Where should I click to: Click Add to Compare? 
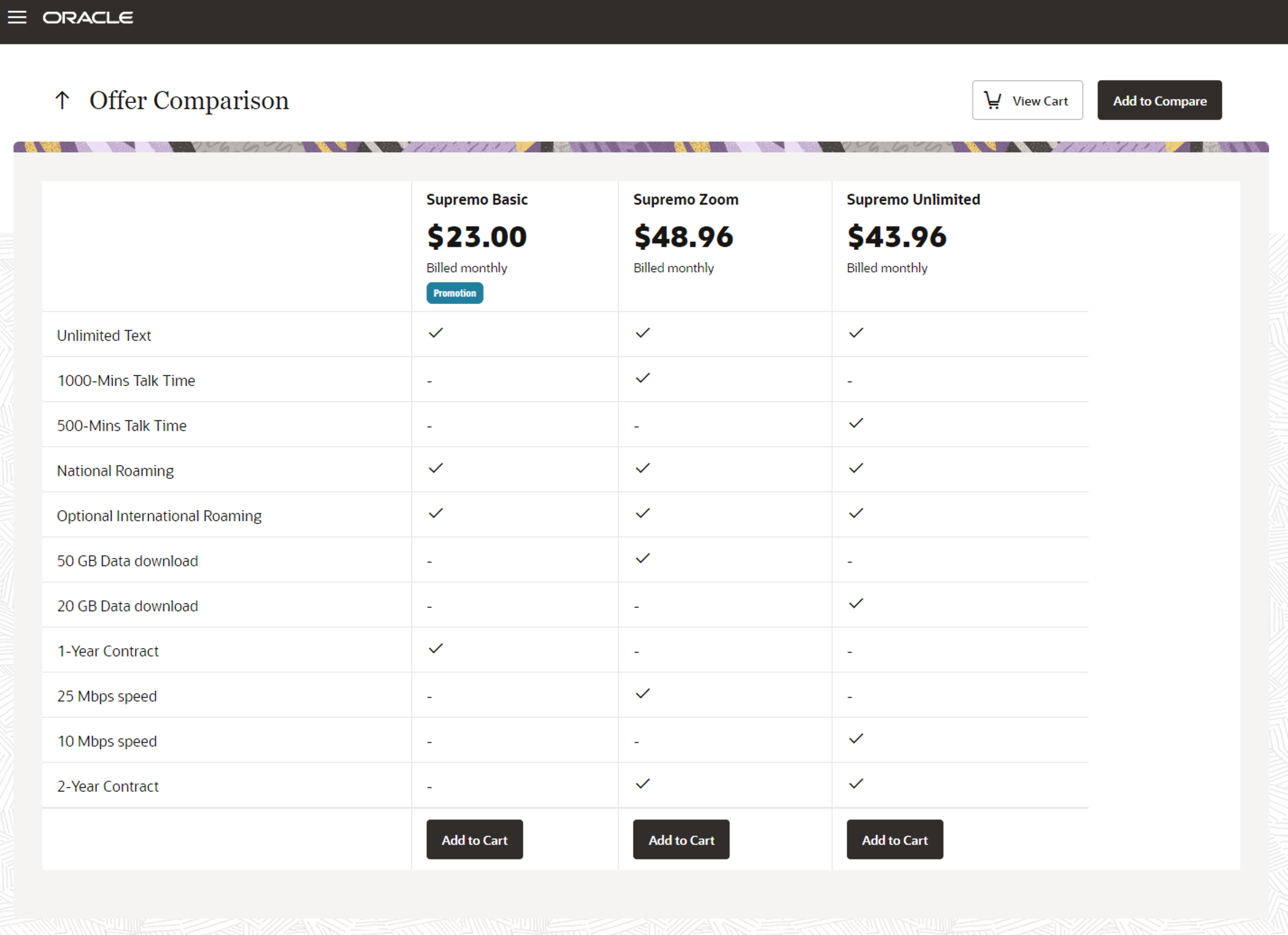coord(1159,100)
